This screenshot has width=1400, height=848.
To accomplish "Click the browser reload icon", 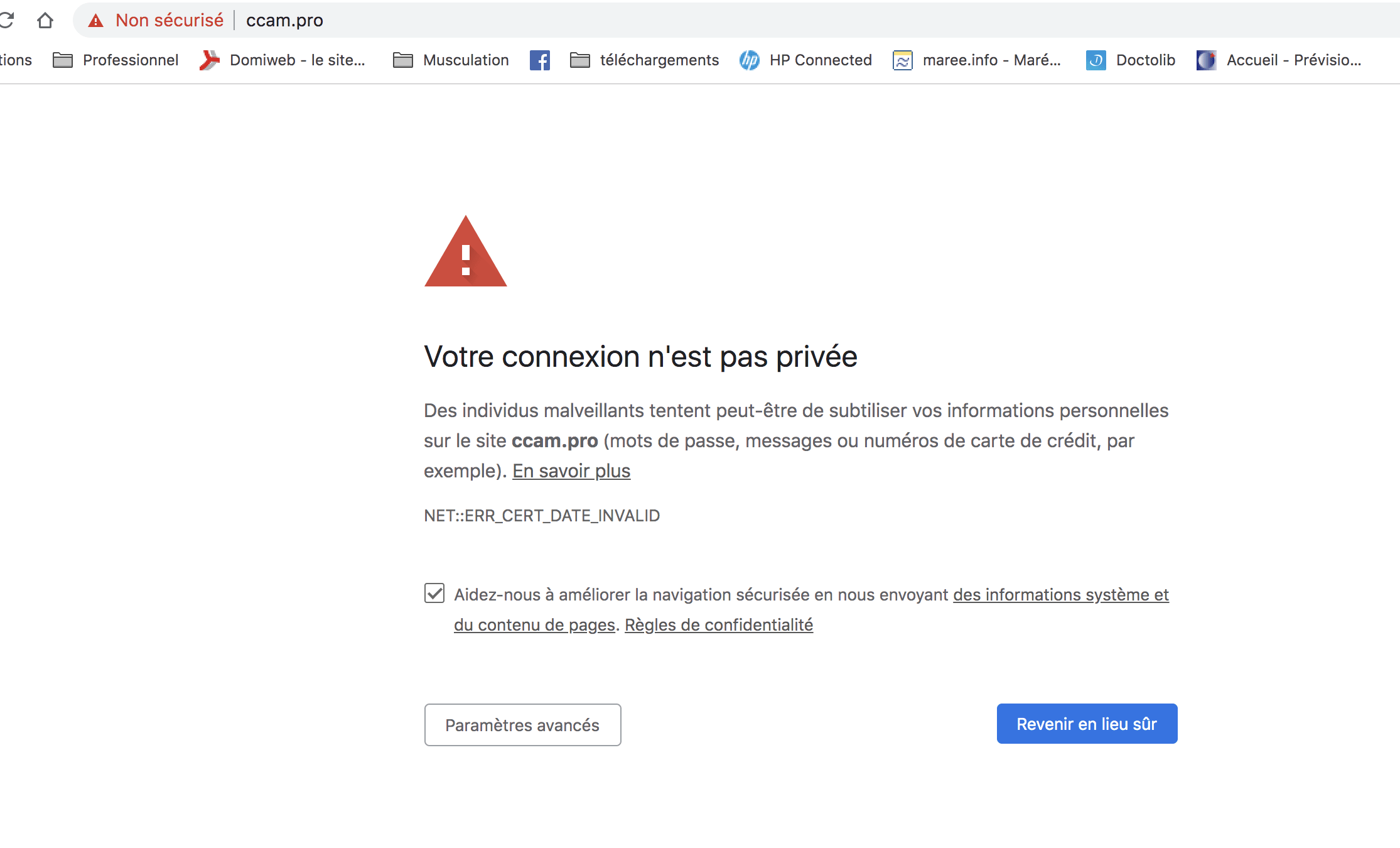I will tap(6, 20).
